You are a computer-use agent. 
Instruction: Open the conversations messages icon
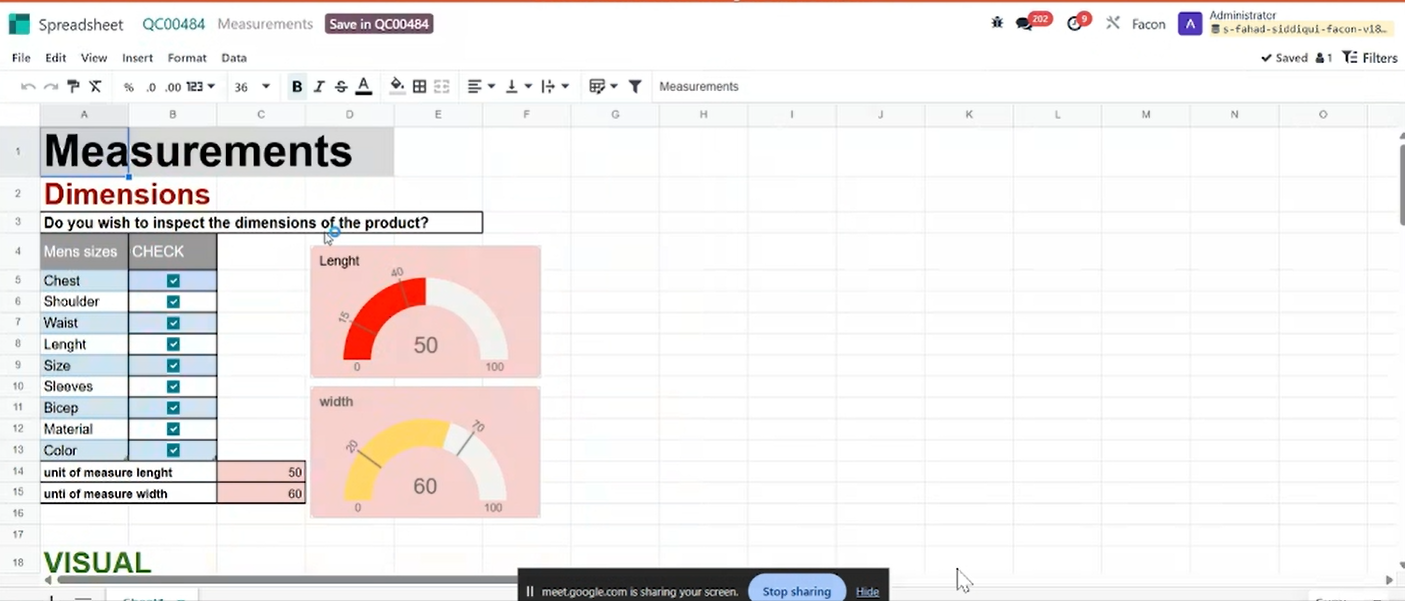1024,24
